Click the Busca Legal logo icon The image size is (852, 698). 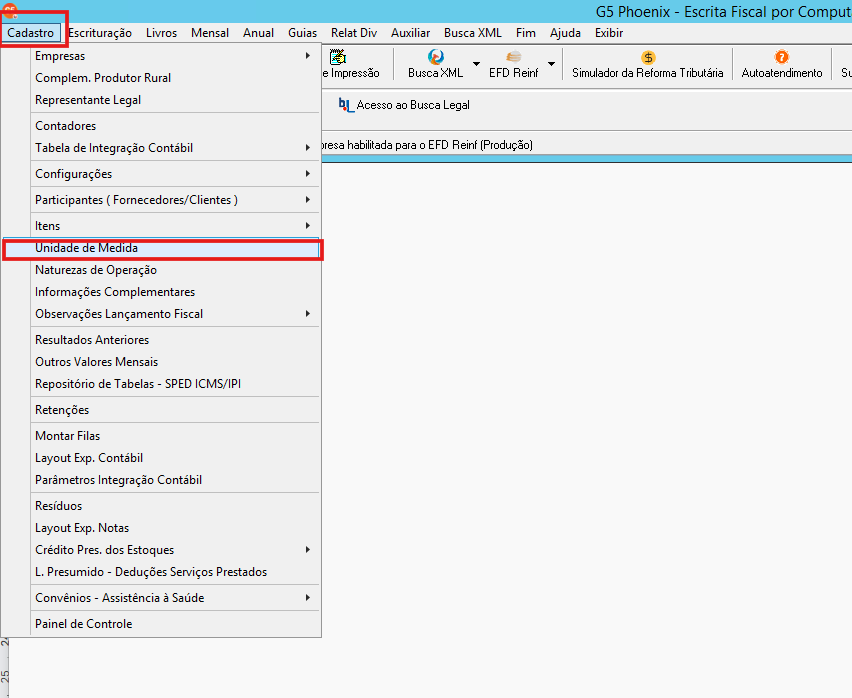pos(346,105)
